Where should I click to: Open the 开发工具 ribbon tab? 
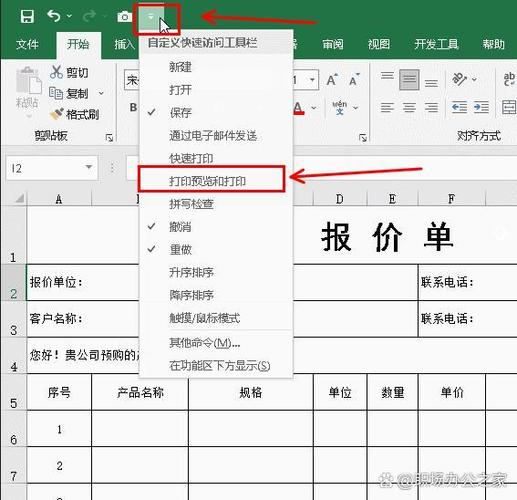tap(436, 44)
